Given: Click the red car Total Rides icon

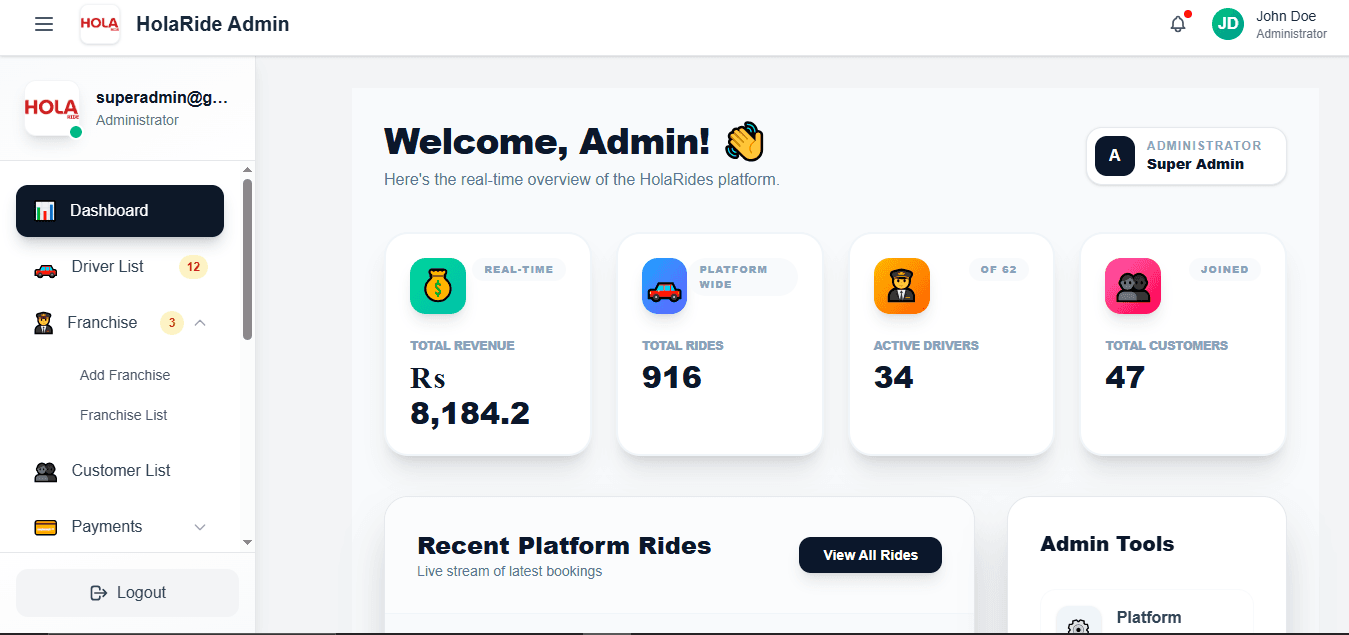Looking at the screenshot, I should pos(664,286).
